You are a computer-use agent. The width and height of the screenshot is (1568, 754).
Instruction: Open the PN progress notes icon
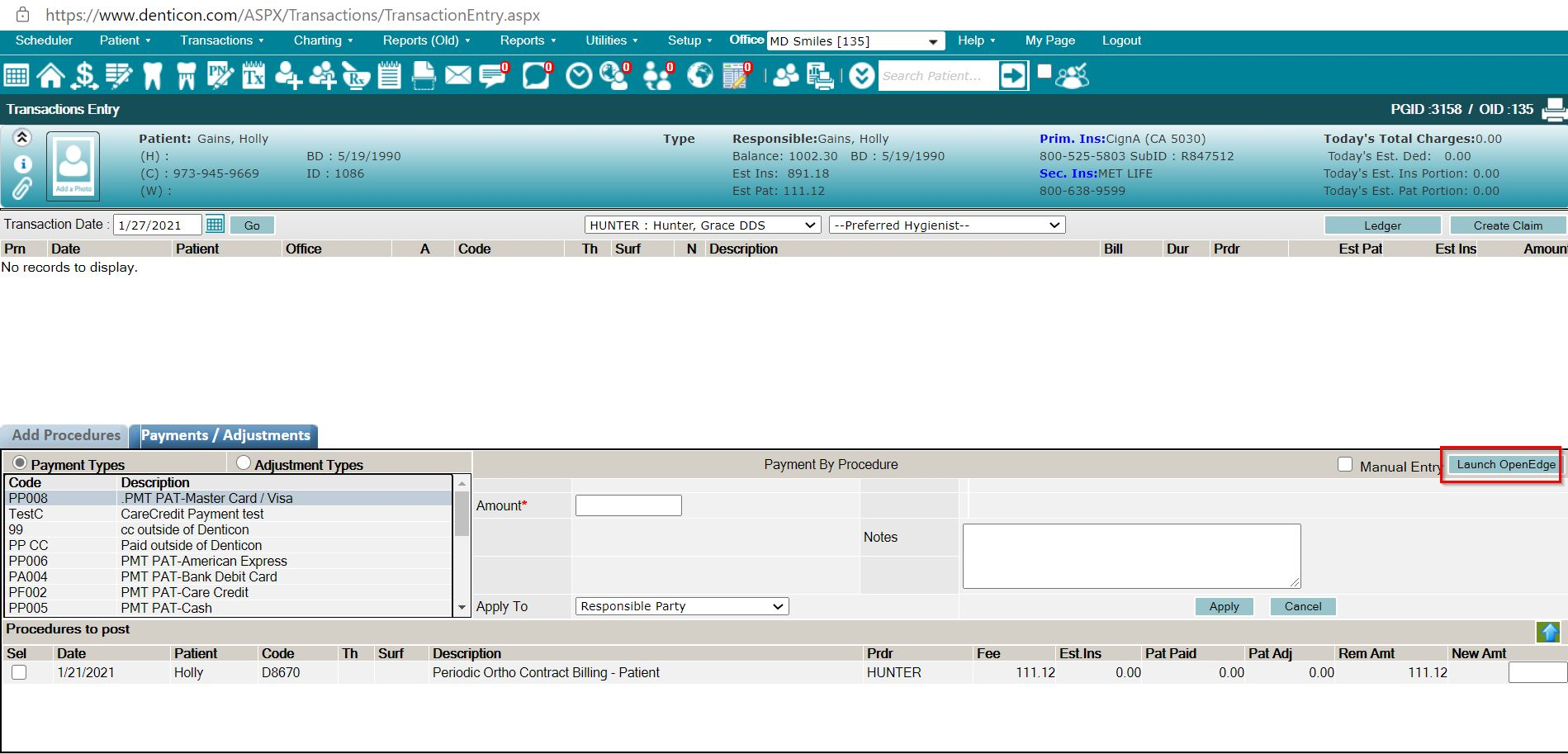click(x=220, y=76)
